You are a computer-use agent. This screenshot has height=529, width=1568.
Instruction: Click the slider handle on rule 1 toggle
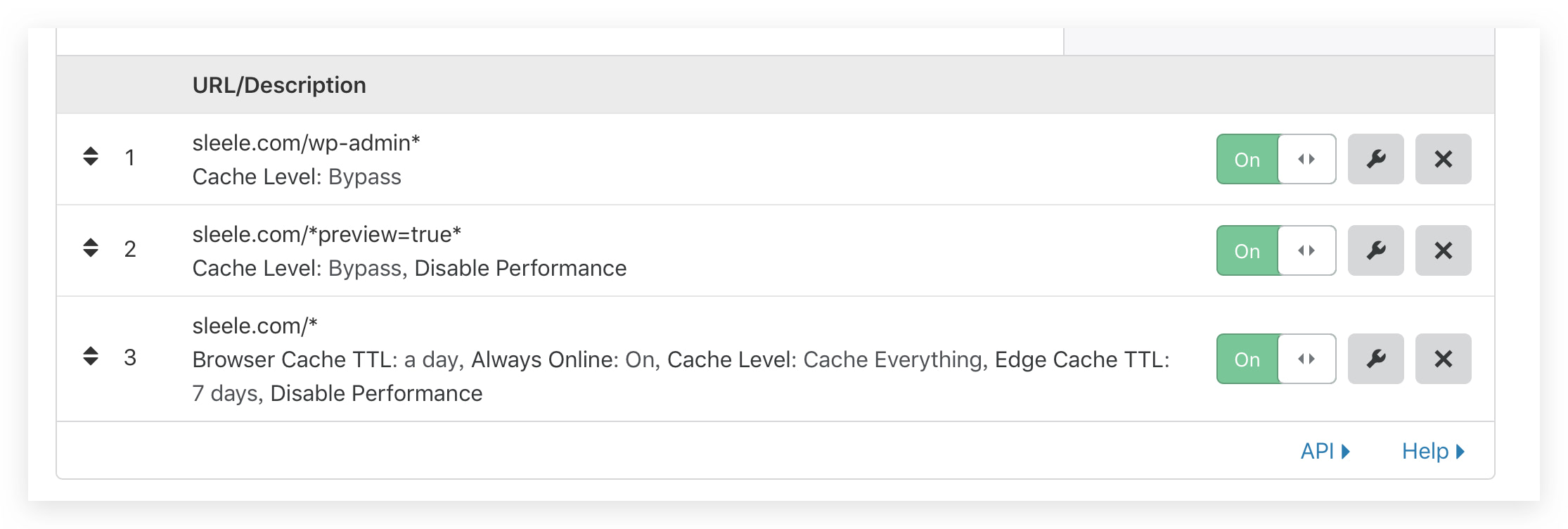(1306, 159)
